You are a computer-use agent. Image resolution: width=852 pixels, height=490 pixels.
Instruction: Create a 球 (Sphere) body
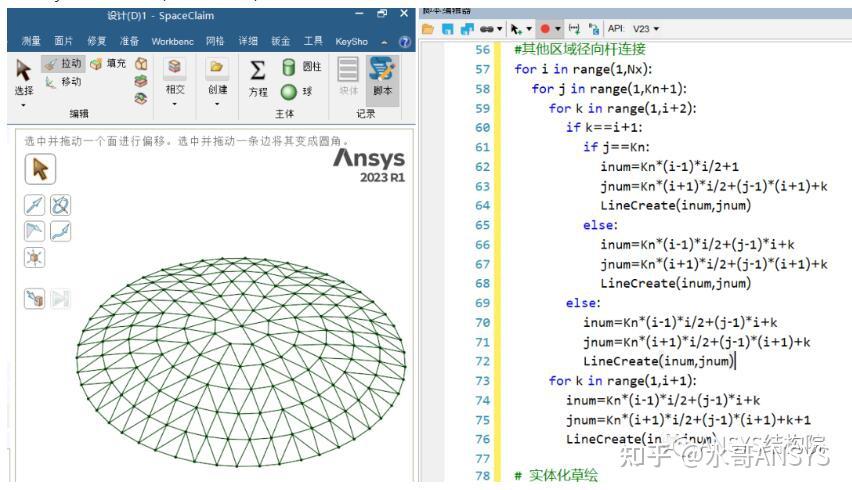coord(297,92)
